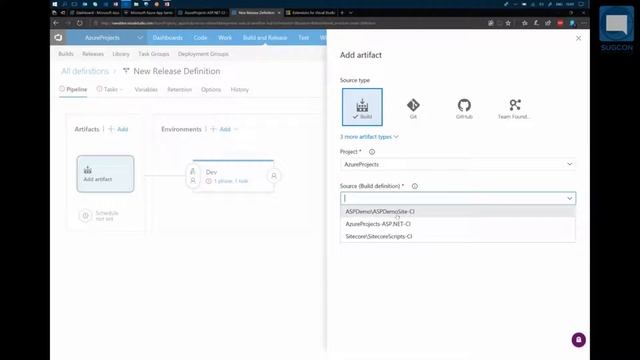Open the Schedule not set trigger
This screenshot has height=360, width=640.
99,216
